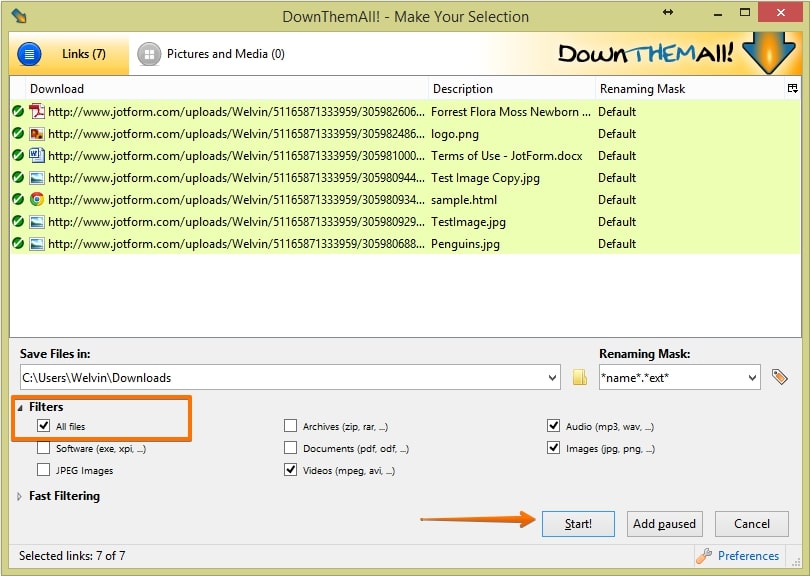Open Preferences from the status bar
Viewport: 810px width, 576px height.
tap(738, 556)
